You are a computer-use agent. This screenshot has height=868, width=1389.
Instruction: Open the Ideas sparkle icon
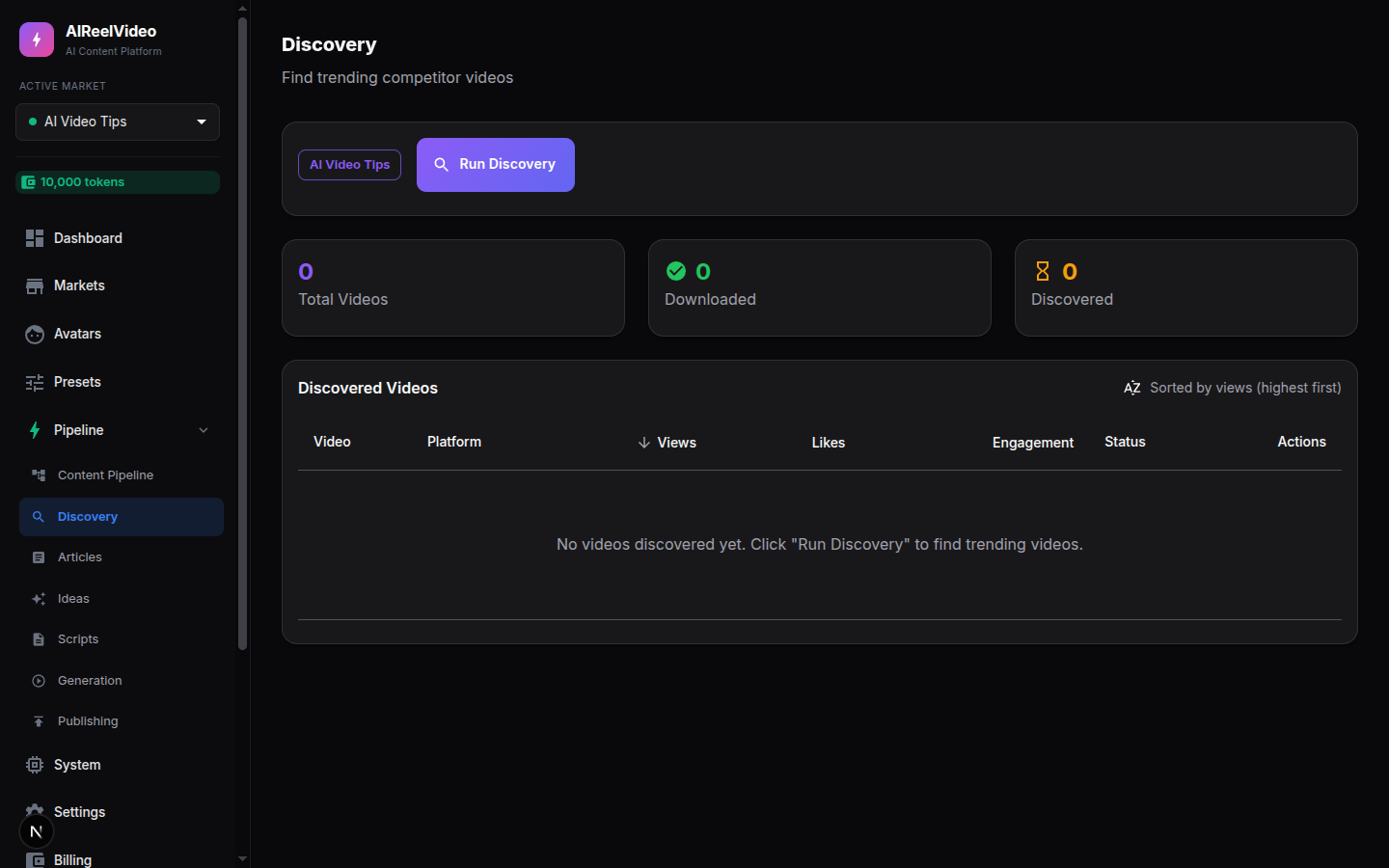point(40,598)
